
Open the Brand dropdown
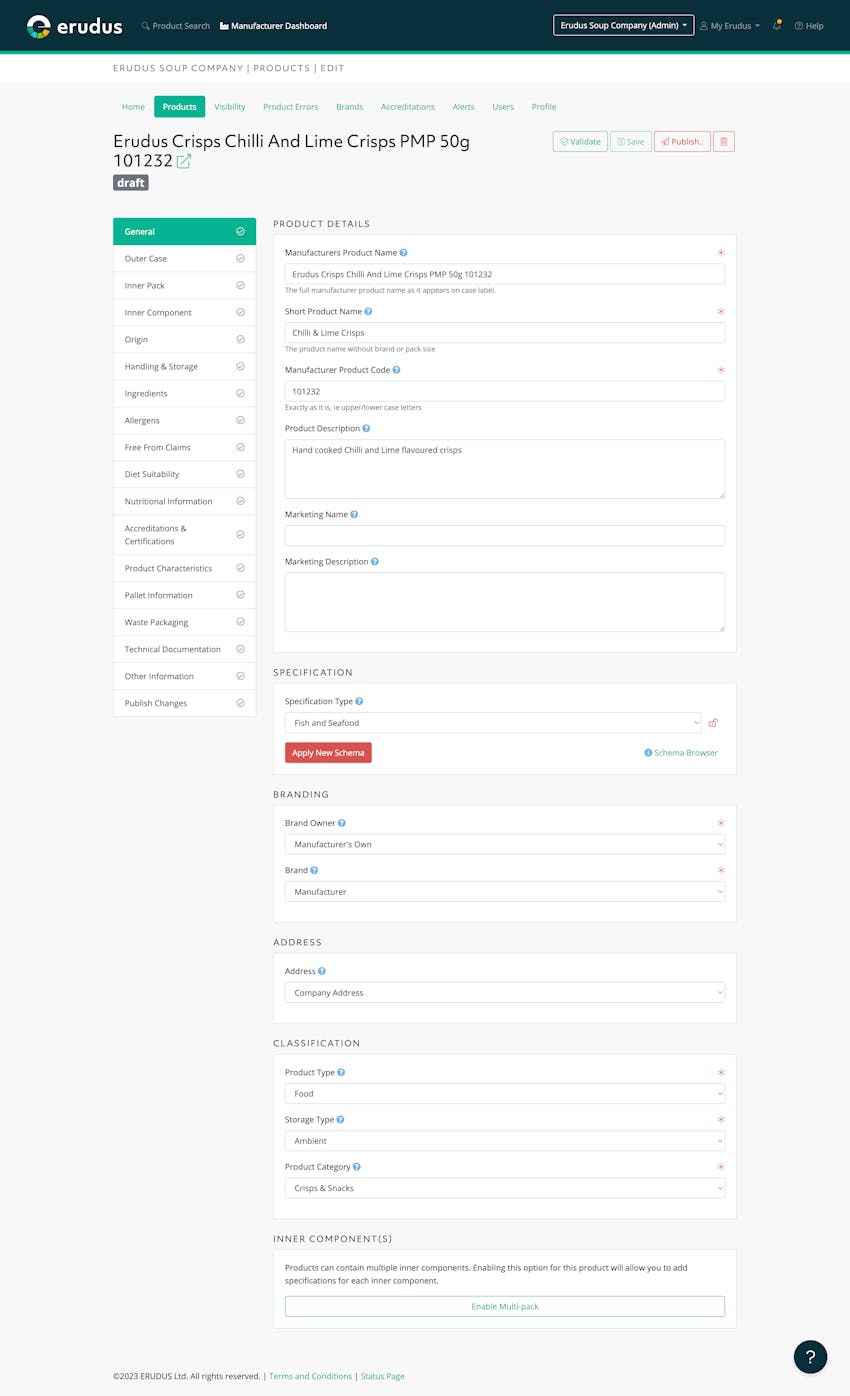[505, 892]
